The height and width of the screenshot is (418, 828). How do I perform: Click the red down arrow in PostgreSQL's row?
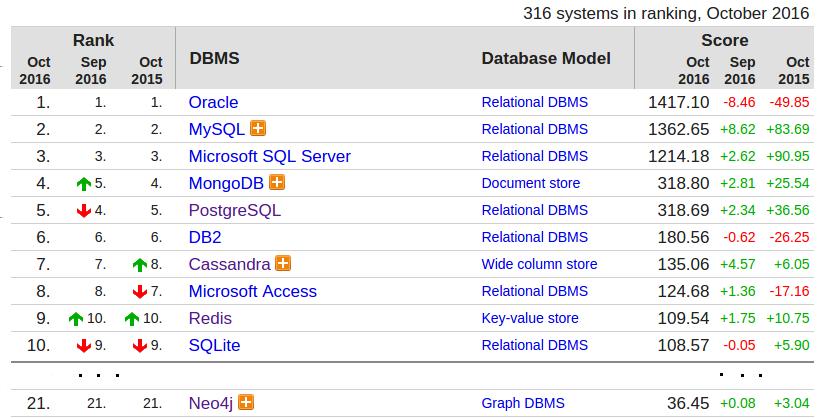[x=84, y=211]
